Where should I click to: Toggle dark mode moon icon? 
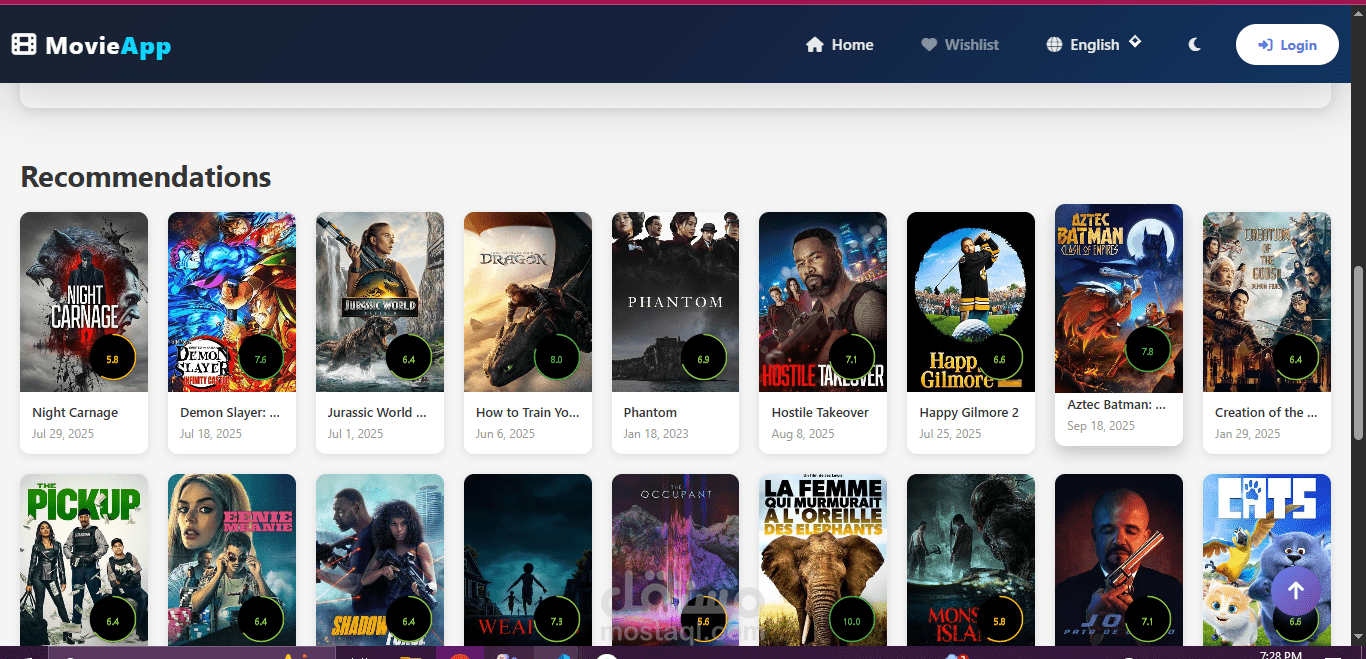(x=1194, y=45)
